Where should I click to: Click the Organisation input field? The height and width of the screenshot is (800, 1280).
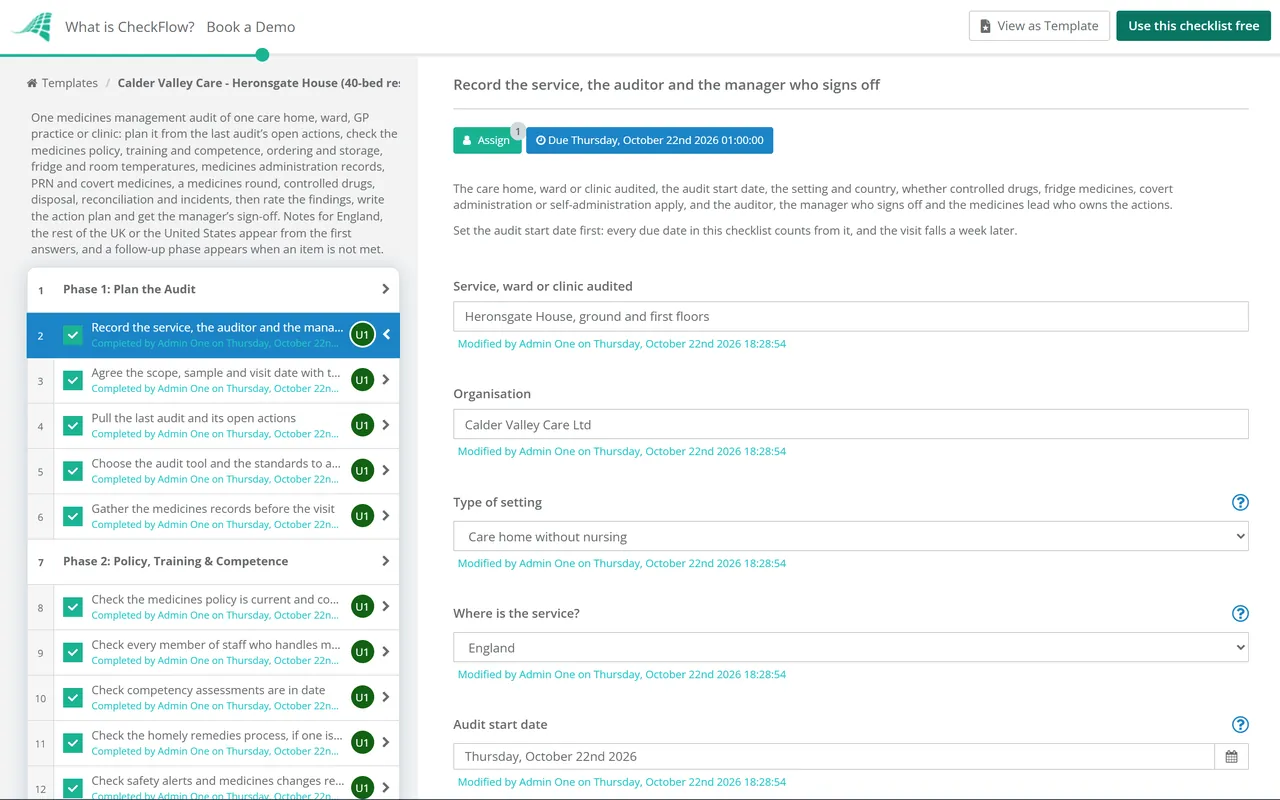tap(851, 424)
